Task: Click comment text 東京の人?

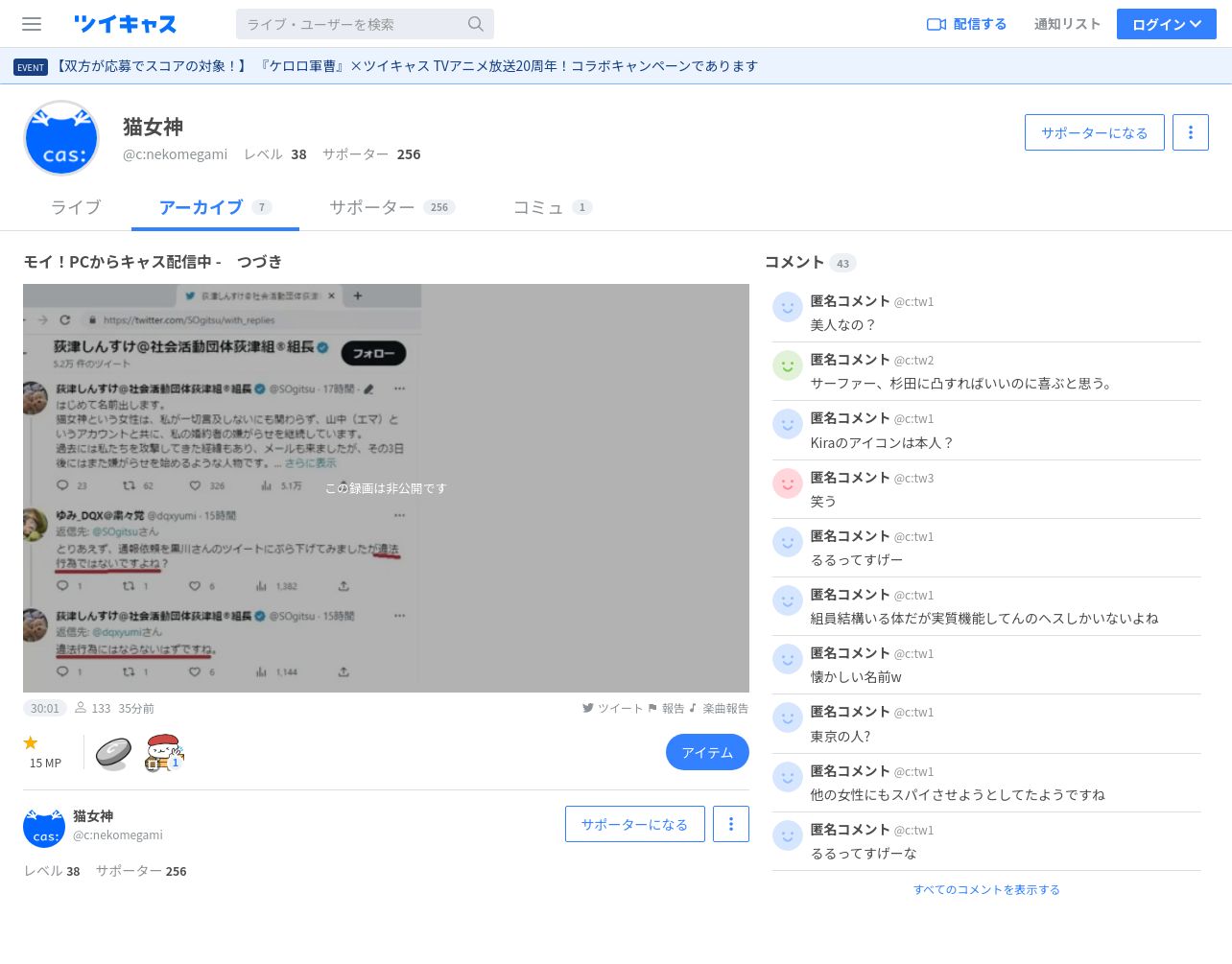Action: (x=841, y=736)
